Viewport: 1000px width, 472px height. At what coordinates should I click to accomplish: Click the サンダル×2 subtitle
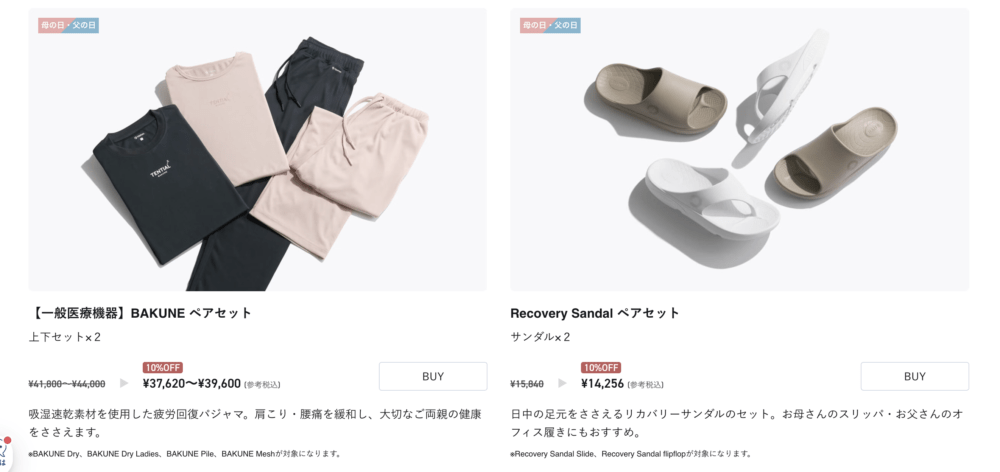click(540, 337)
